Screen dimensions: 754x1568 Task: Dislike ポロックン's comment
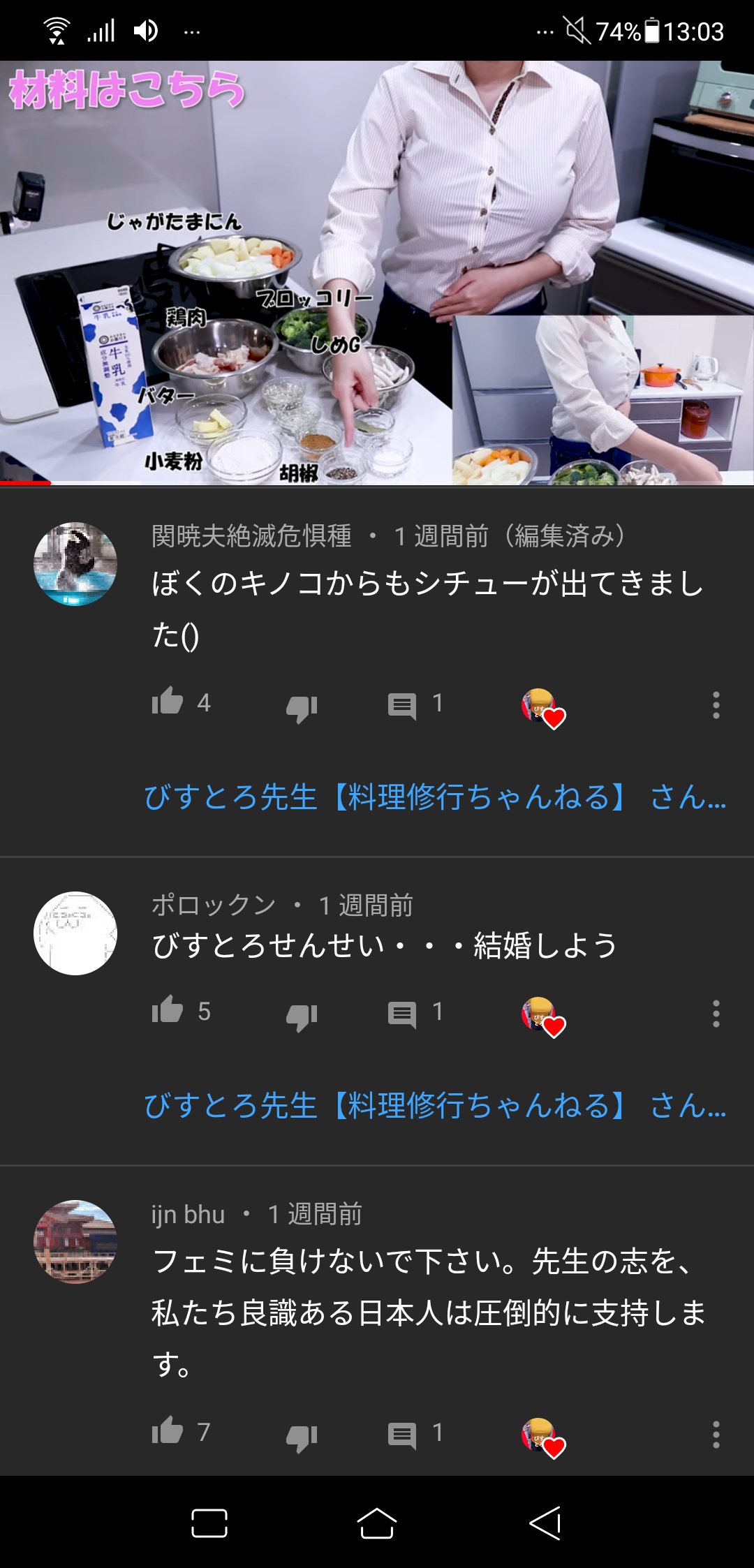(x=302, y=1016)
